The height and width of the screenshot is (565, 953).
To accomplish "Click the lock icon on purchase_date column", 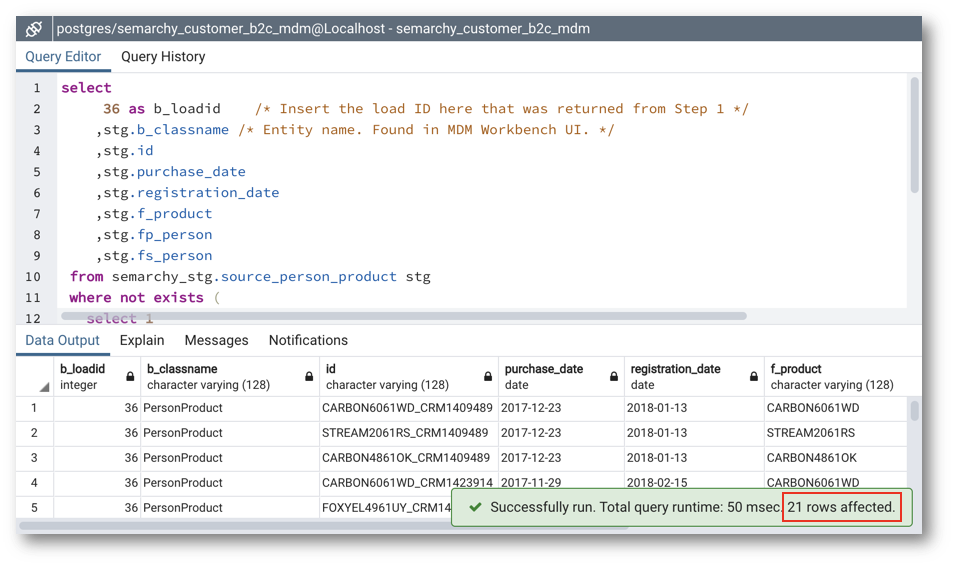I will (613, 377).
